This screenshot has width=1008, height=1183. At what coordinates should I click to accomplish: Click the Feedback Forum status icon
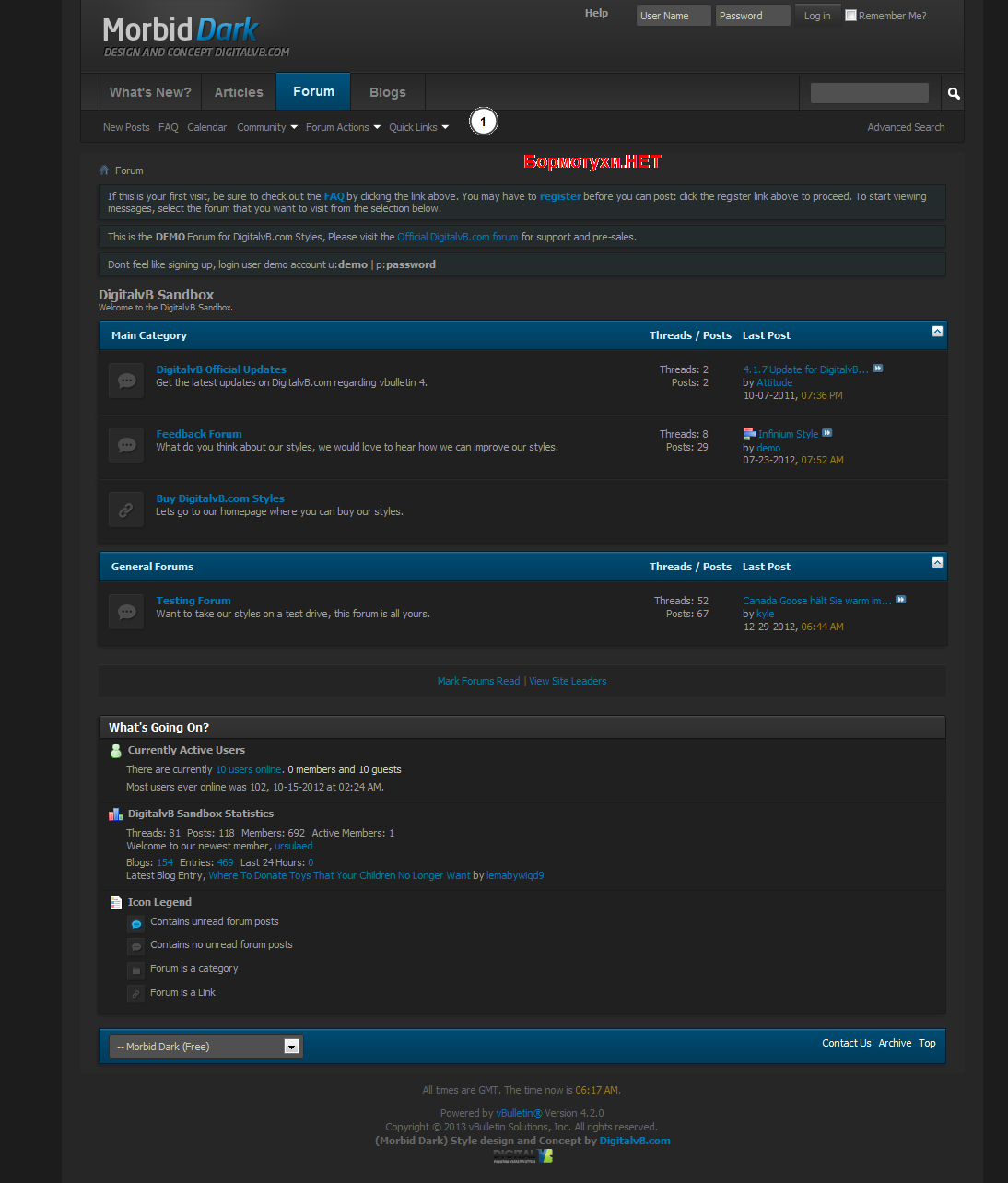pyautogui.click(x=126, y=445)
